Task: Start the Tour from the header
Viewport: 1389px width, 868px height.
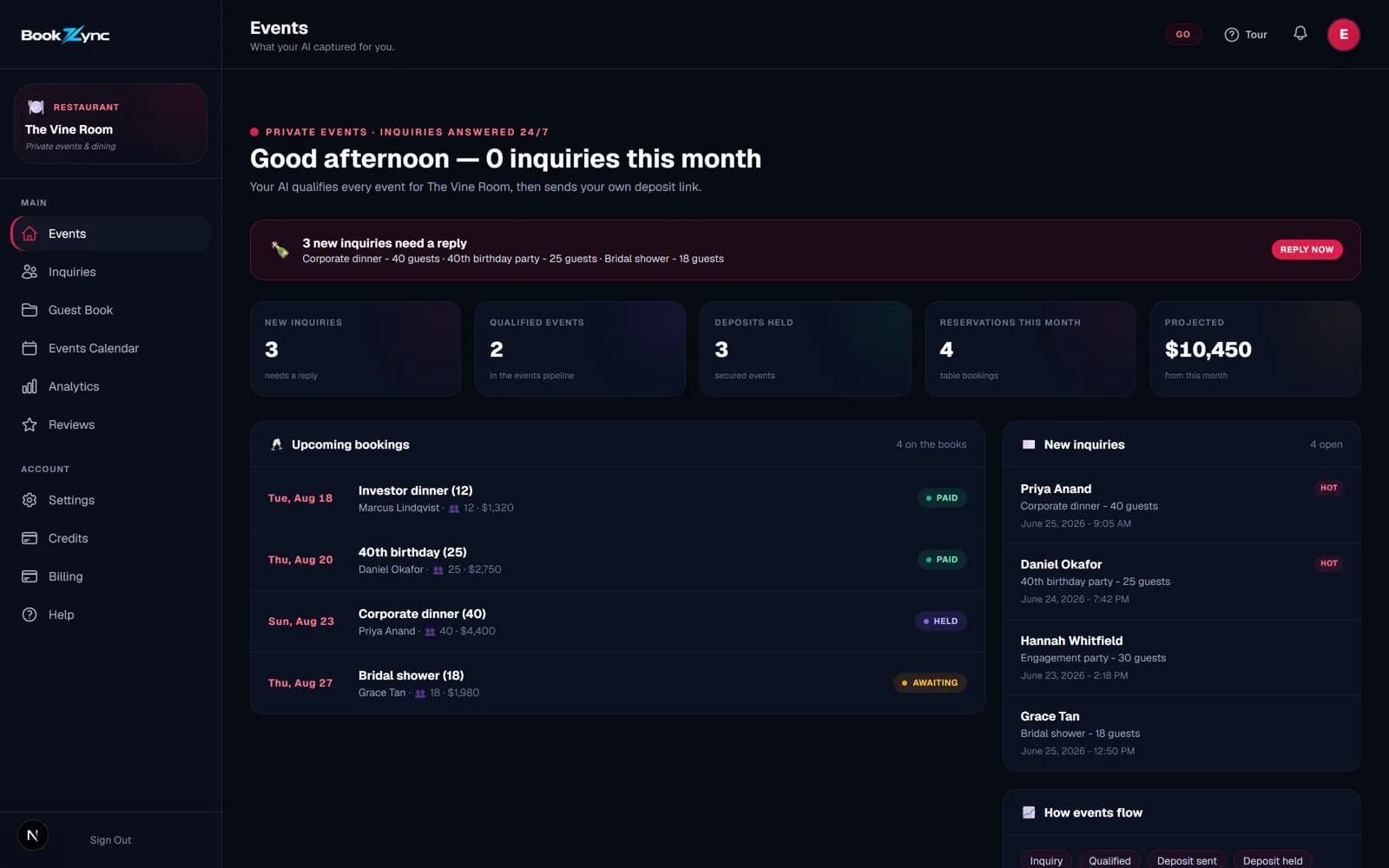Action: [x=1246, y=35]
